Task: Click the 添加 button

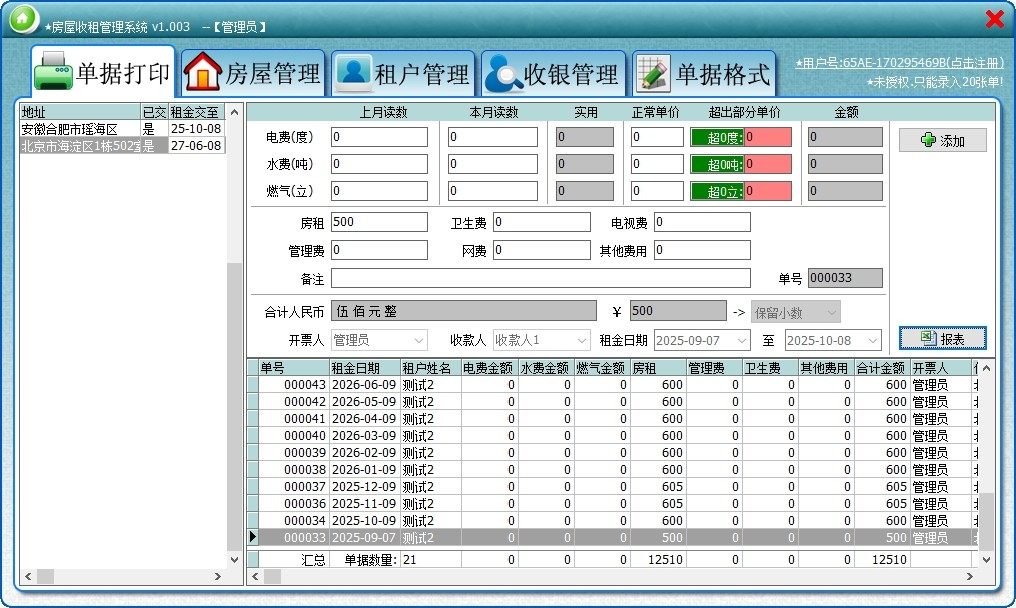Action: (943, 140)
